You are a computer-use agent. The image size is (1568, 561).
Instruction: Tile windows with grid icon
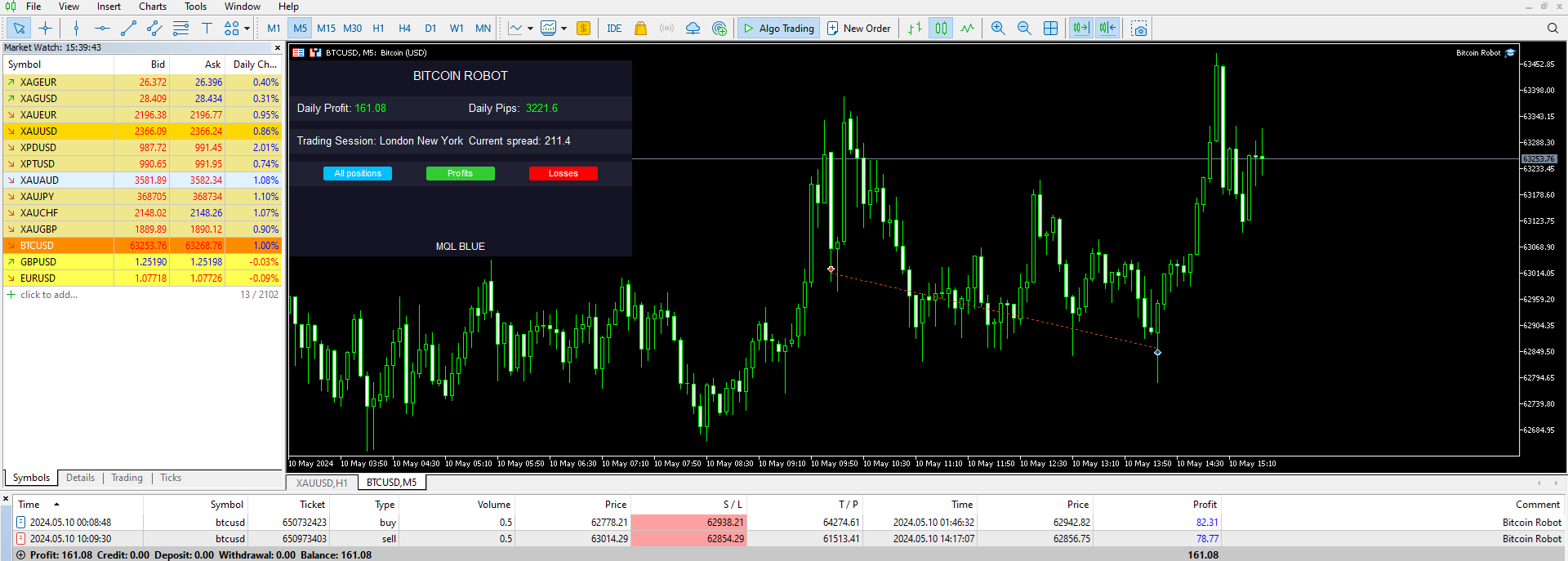[1050, 29]
